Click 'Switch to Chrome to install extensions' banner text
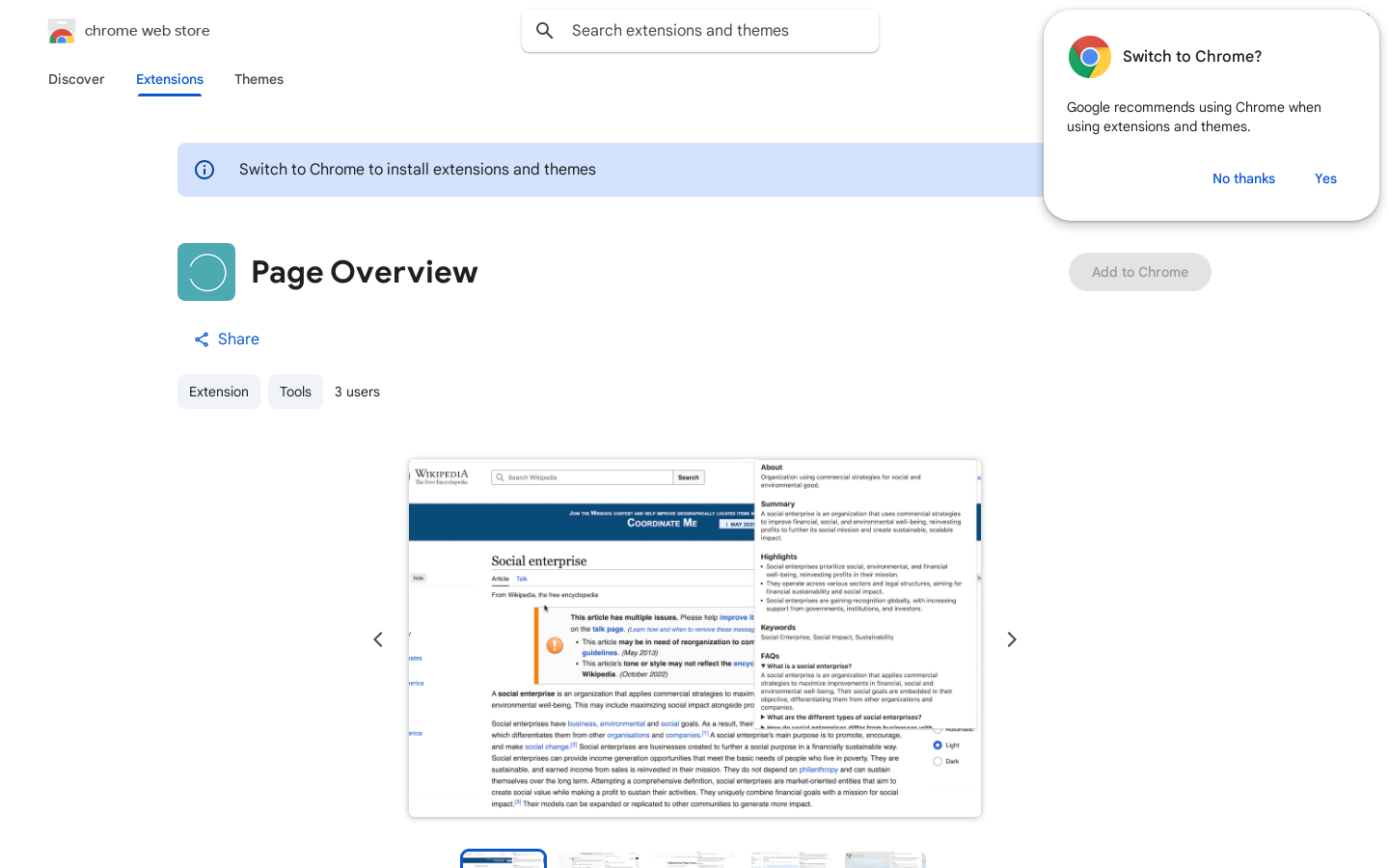Viewport: 1389px width, 868px height. (418, 170)
